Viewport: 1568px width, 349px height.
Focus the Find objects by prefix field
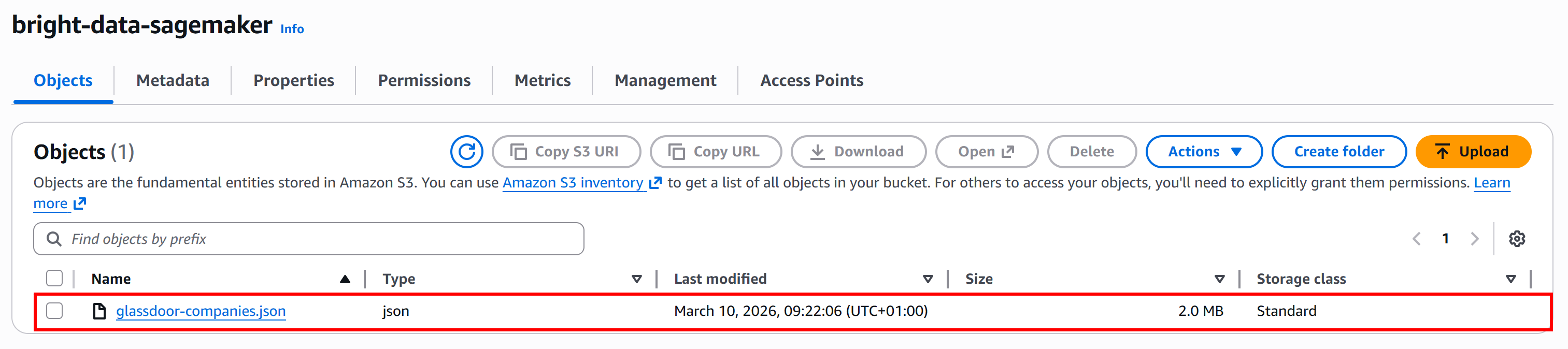pyautogui.click(x=309, y=239)
